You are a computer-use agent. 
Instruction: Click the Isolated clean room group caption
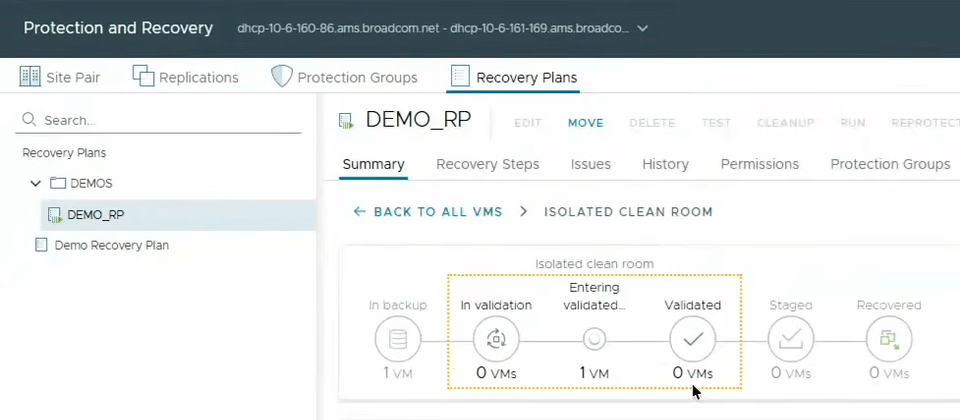594,264
